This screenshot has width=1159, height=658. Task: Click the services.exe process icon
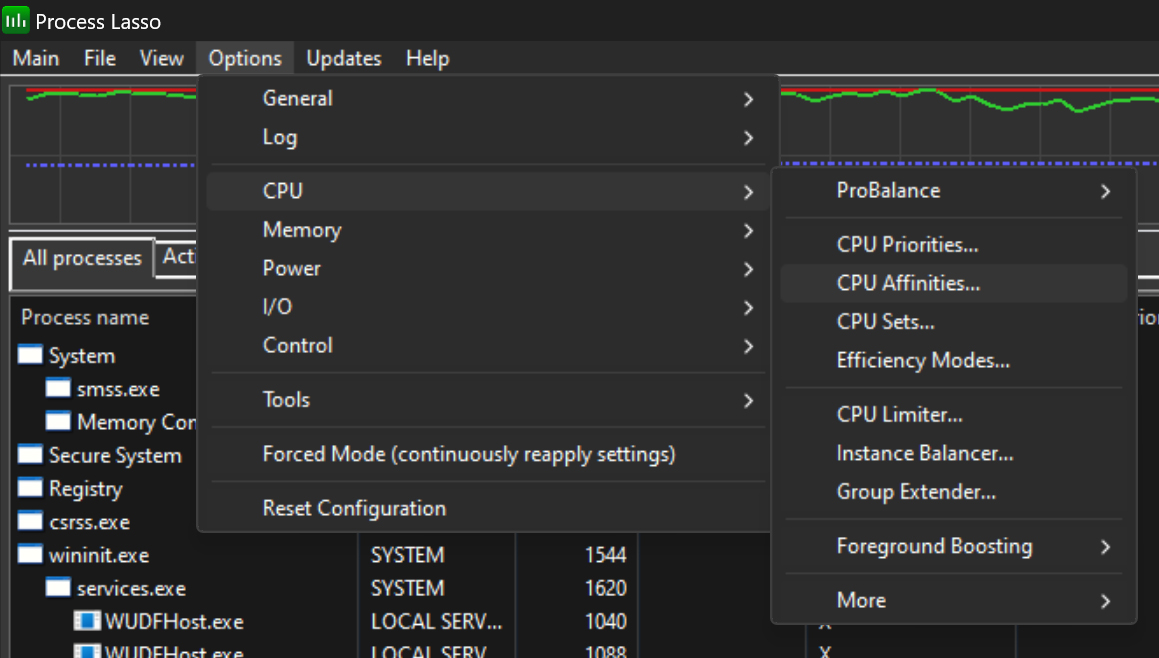click(59, 588)
